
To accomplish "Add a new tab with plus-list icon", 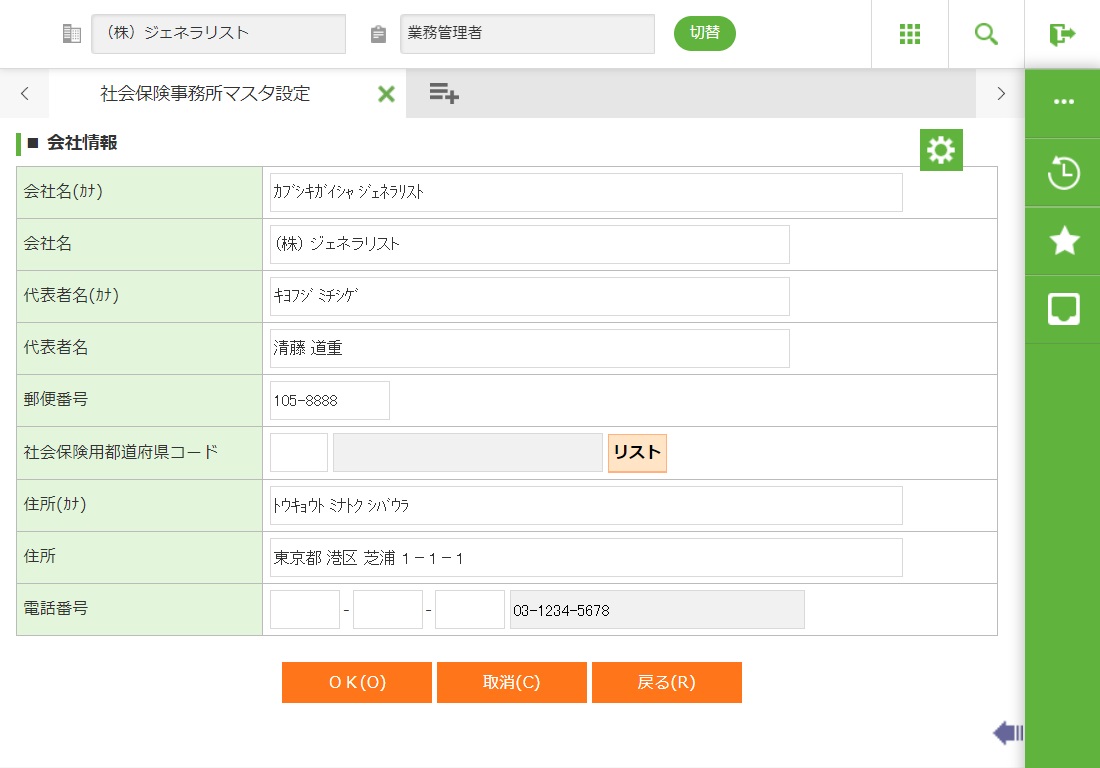I will tap(444, 94).
